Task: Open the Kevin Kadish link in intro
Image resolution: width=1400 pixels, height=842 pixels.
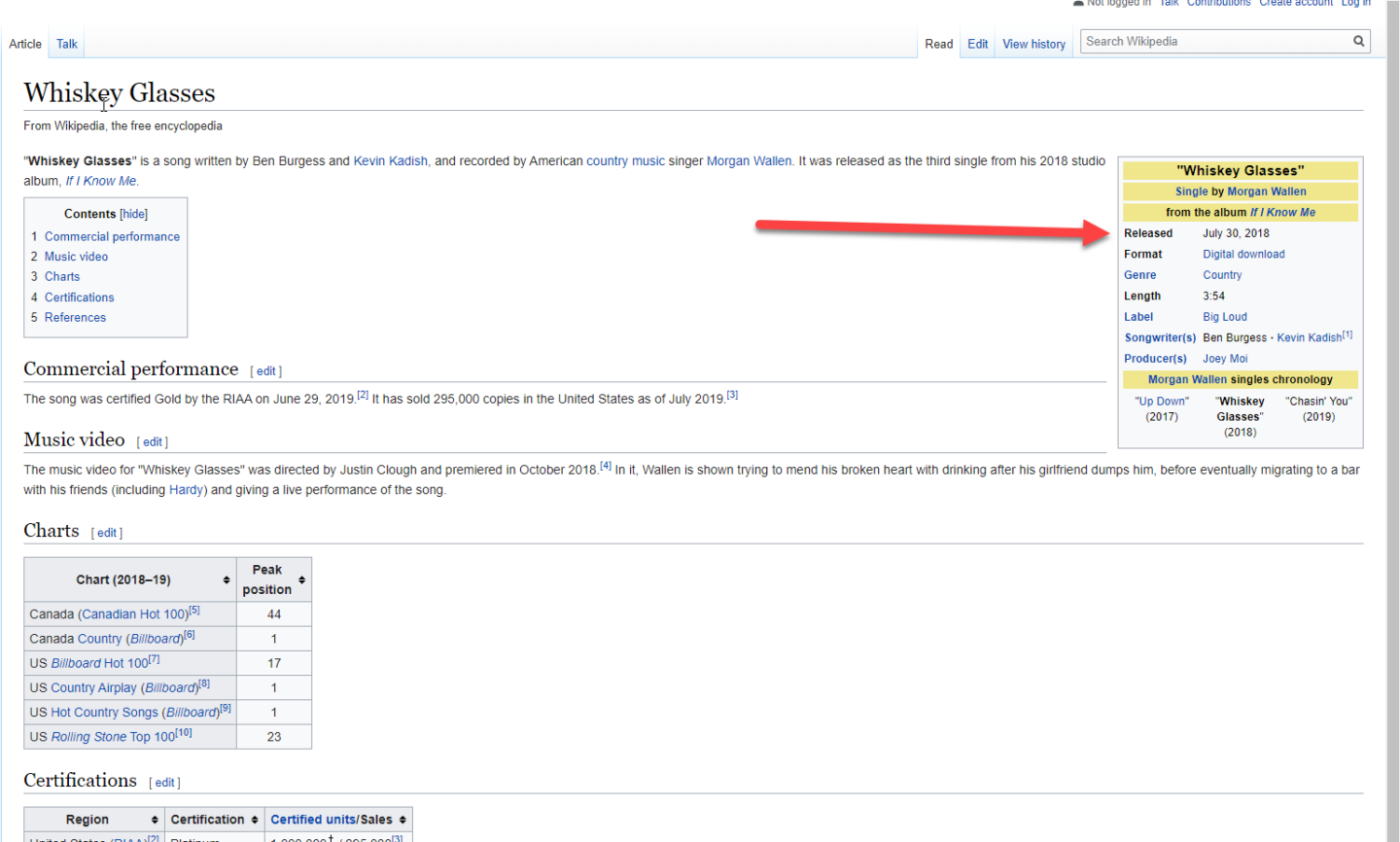Action: [x=390, y=161]
